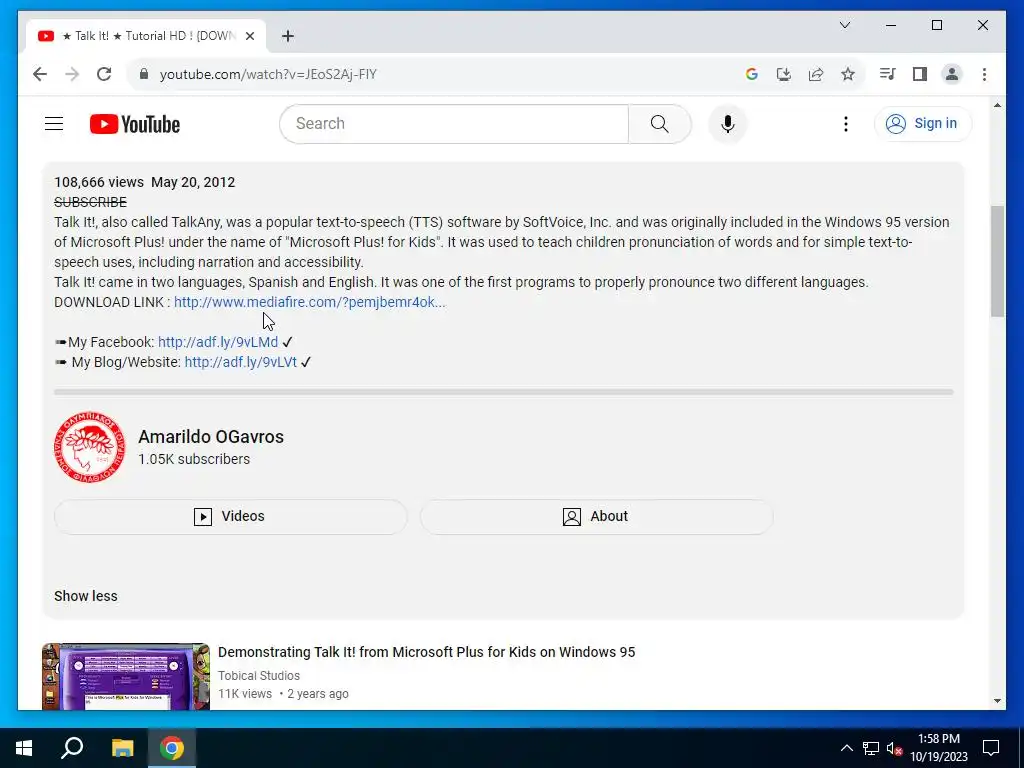Focus the YouTube Search field
Screen dimensions: 1024x768
[x=454, y=123]
